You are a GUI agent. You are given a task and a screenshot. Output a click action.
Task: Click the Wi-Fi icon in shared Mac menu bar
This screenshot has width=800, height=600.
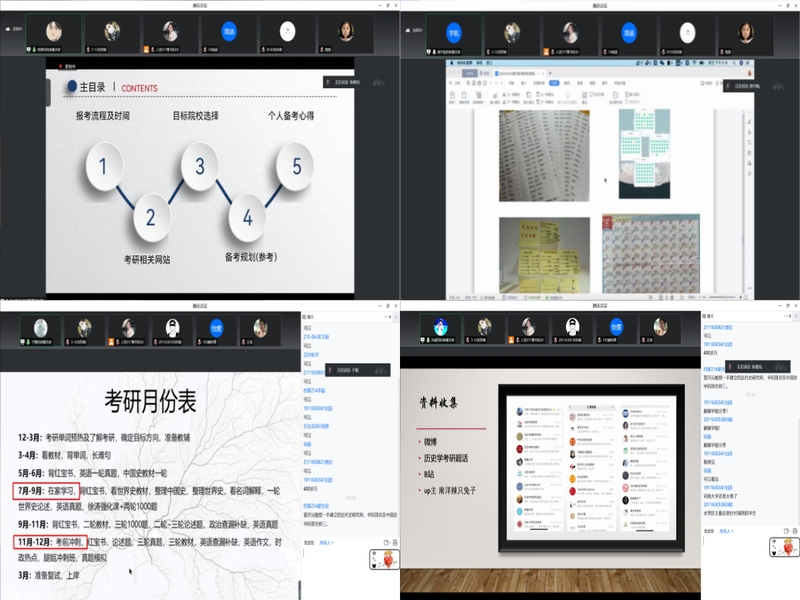(x=694, y=63)
